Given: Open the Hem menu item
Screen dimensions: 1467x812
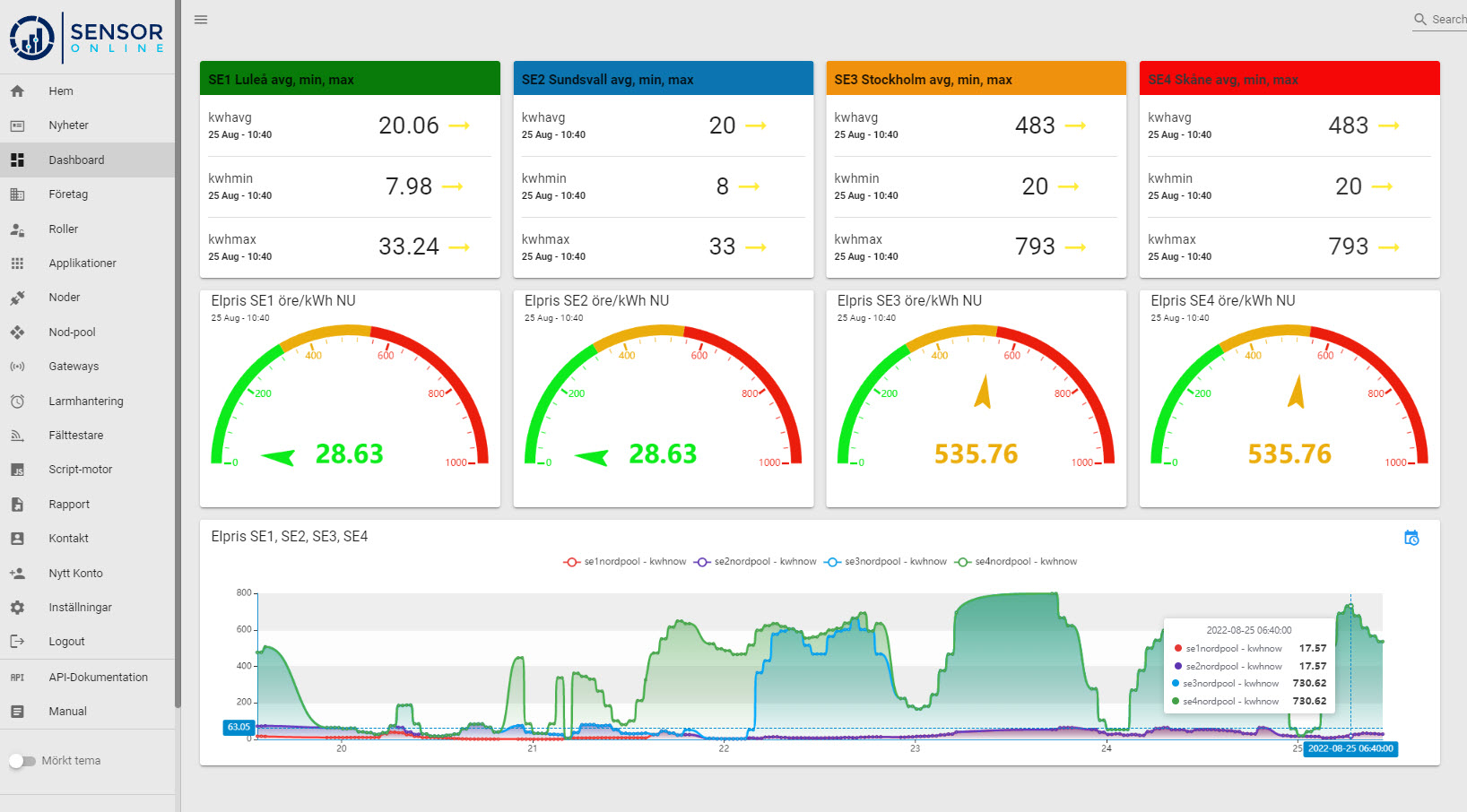Looking at the screenshot, I should coord(87,91).
